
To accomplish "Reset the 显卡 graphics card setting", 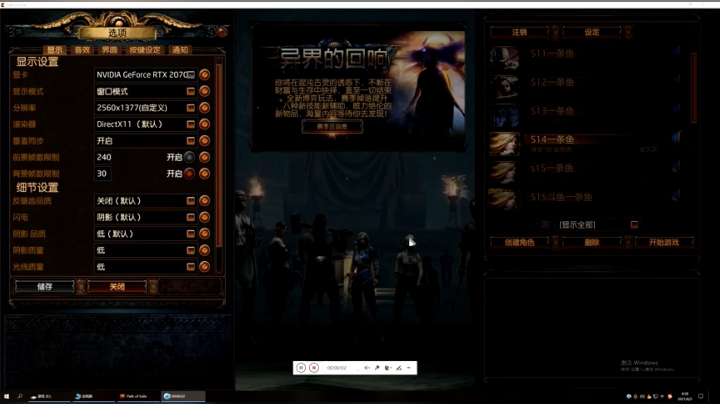I will (205, 74).
